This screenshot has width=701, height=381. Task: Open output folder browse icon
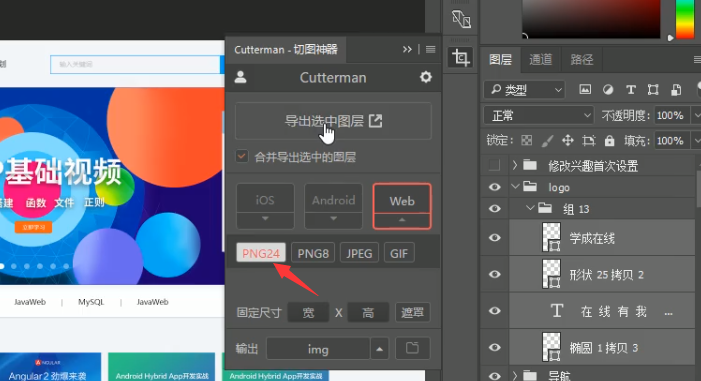point(412,348)
